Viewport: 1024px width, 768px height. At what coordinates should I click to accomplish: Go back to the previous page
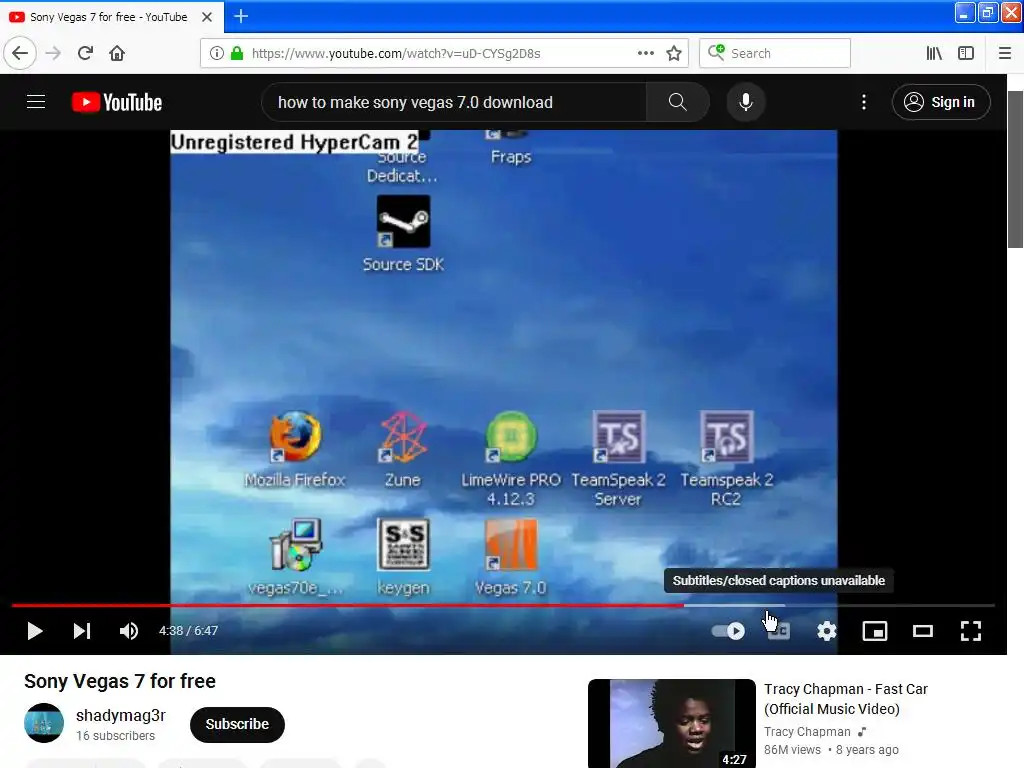[x=20, y=54]
